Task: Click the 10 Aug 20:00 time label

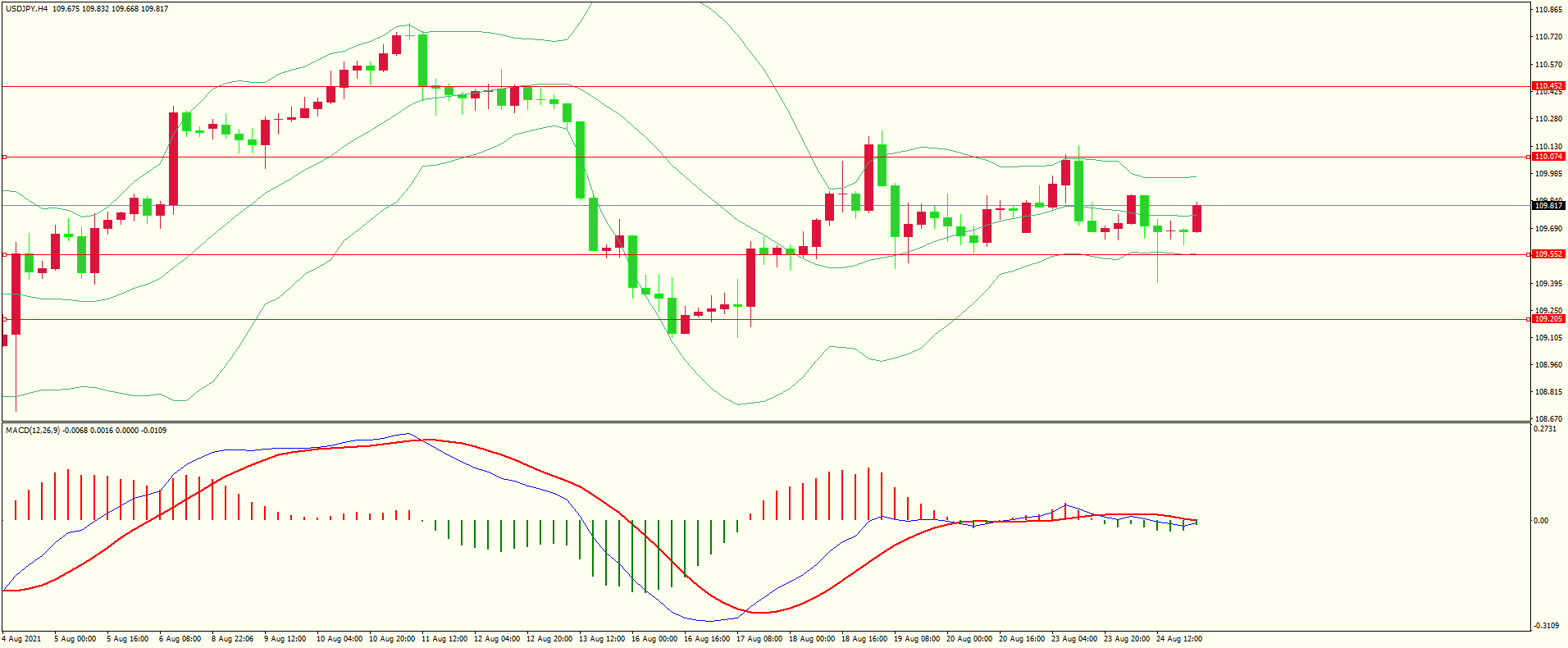Action: point(392,639)
